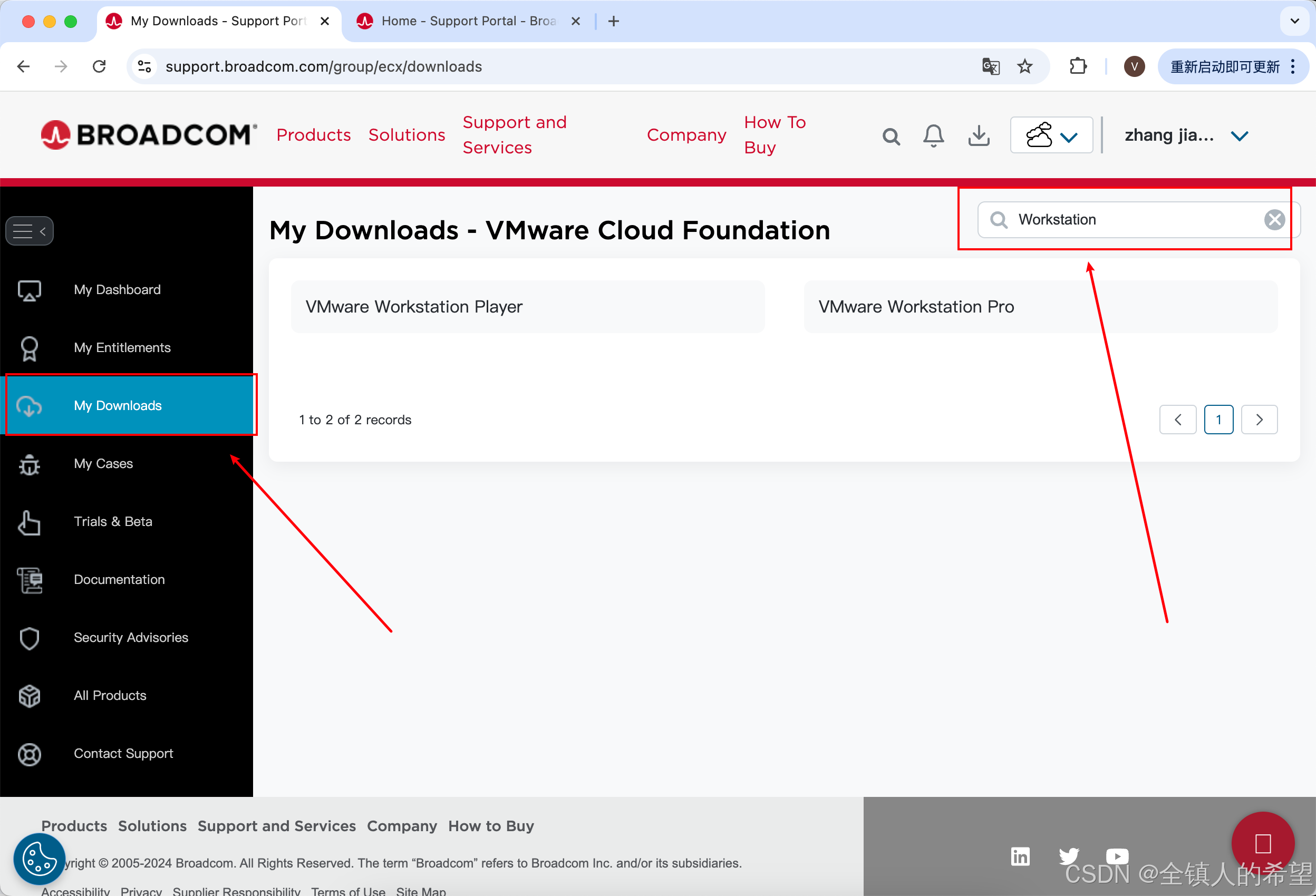
Task: Open How To Buy top navigation
Action: coord(775,135)
